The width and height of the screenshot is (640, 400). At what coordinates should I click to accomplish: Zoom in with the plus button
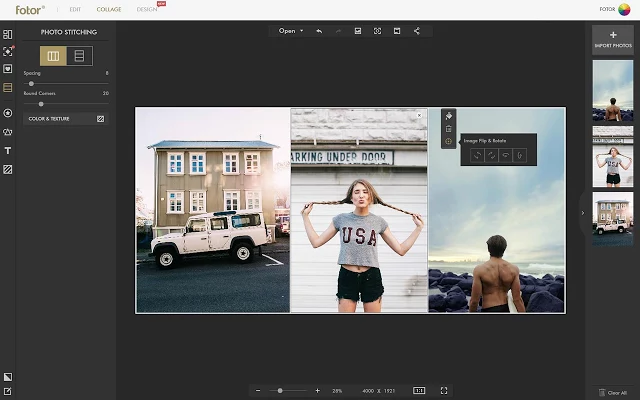[x=318, y=391]
